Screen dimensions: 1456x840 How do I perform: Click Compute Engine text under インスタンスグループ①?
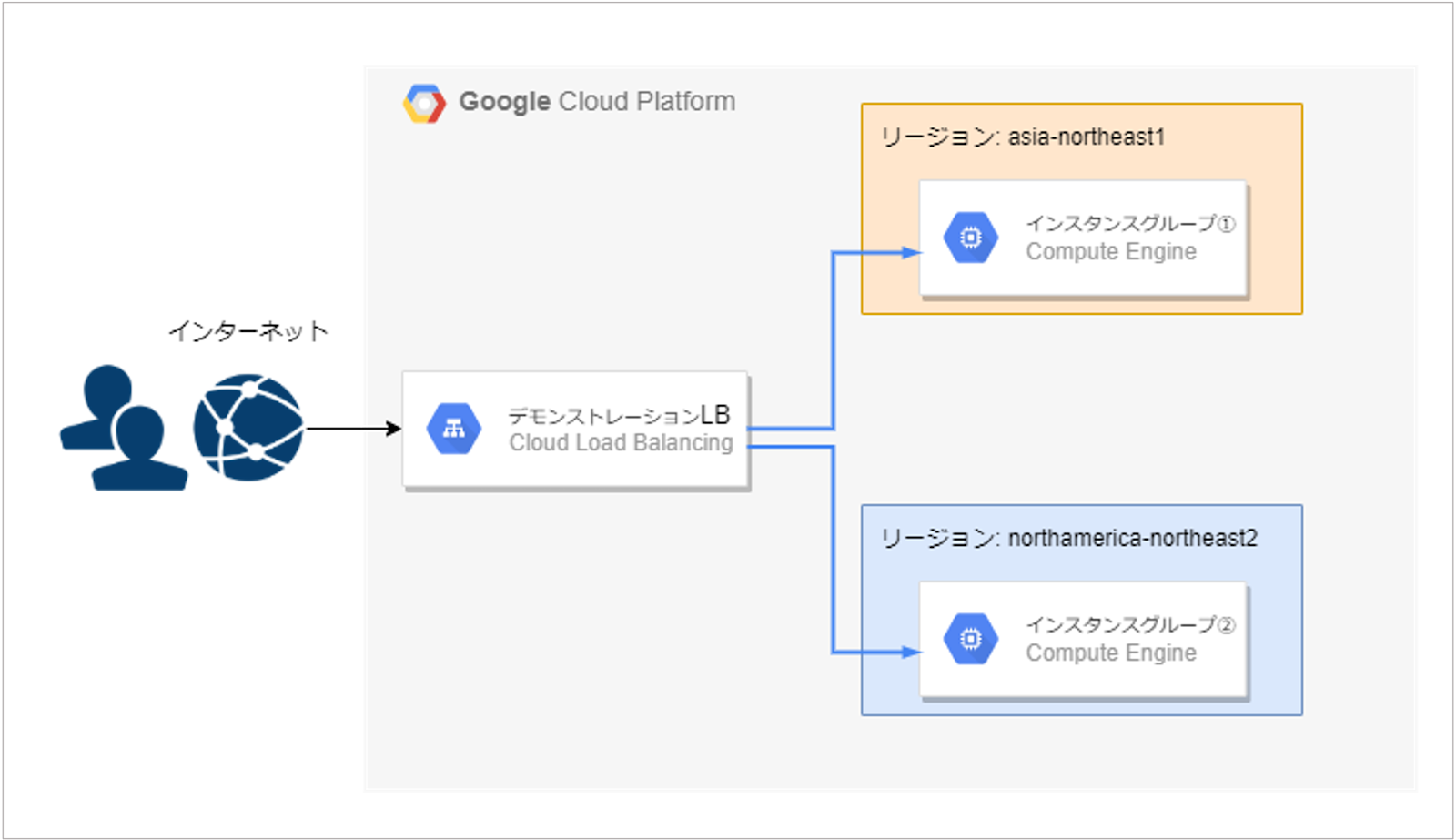pos(1111,252)
